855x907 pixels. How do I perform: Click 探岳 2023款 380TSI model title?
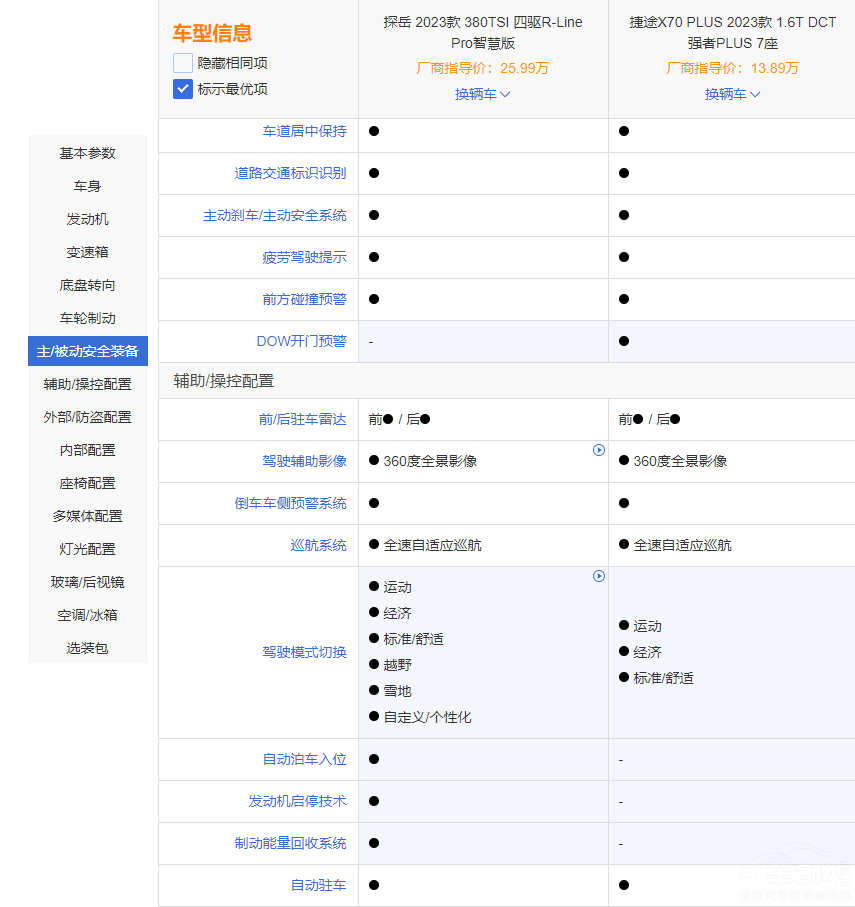tap(483, 32)
